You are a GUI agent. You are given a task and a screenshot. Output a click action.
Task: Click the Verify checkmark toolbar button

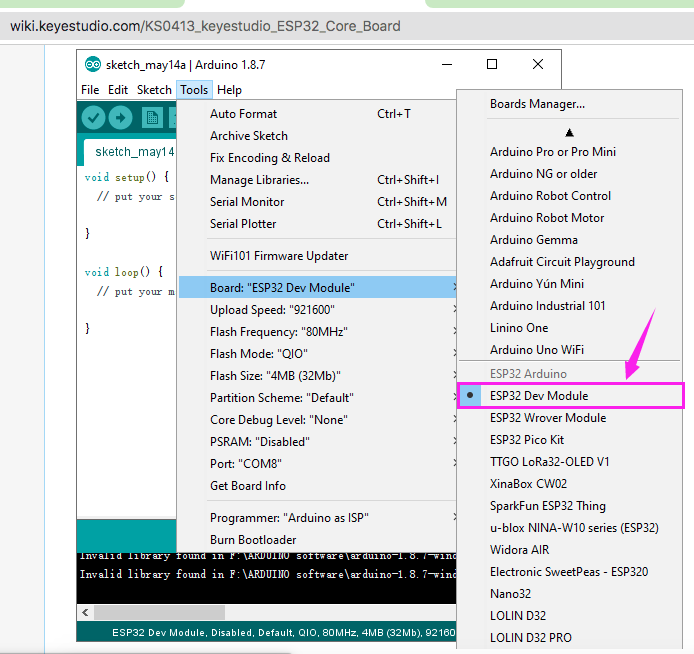tap(93, 118)
